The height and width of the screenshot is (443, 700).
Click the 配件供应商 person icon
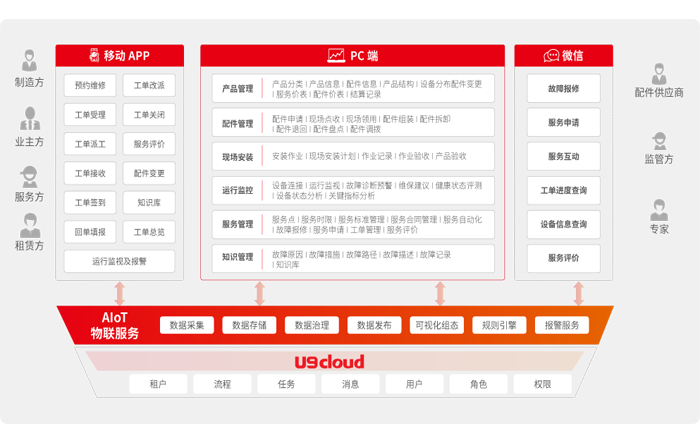659,74
